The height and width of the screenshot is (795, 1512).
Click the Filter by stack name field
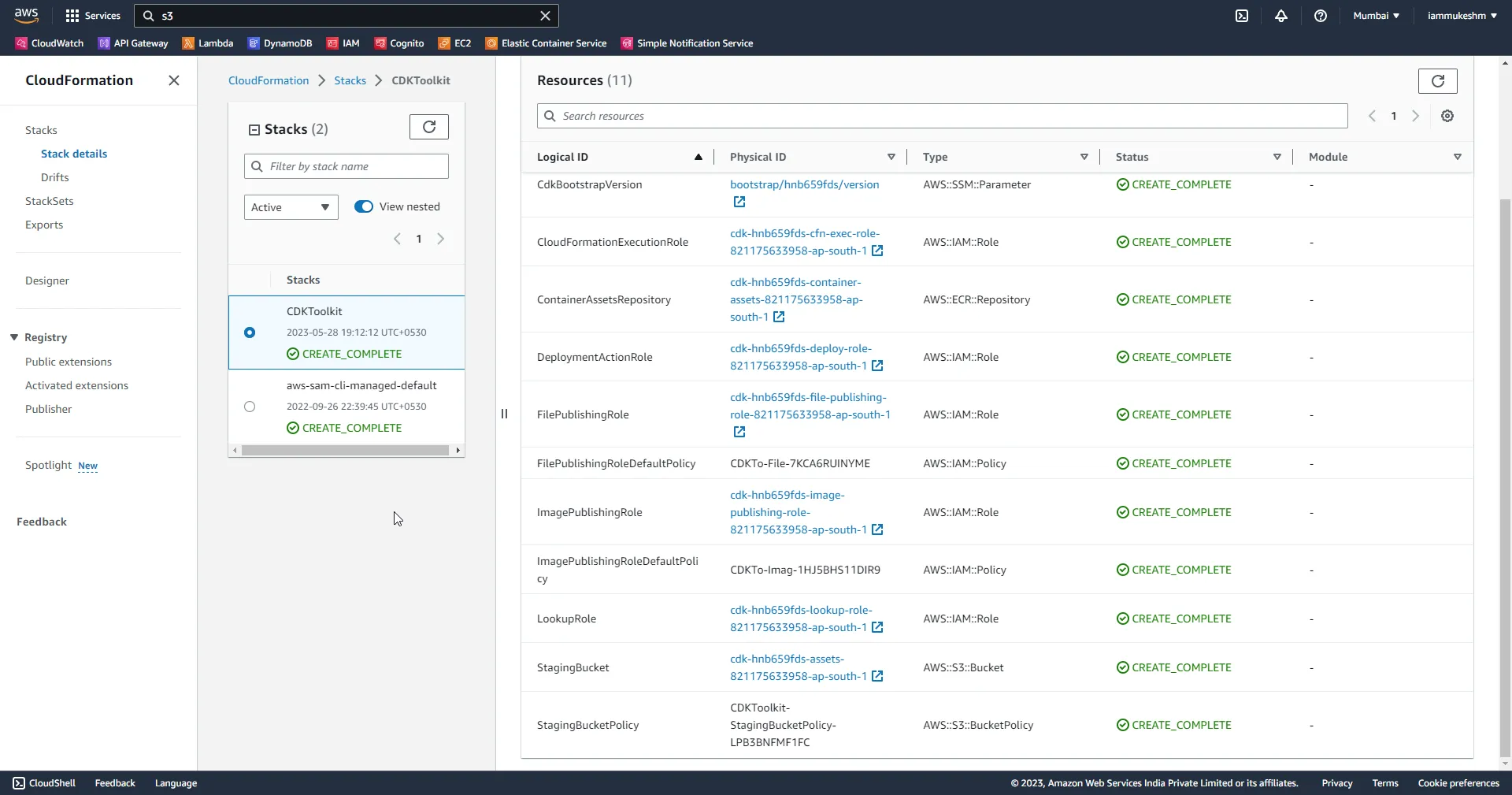tap(346, 166)
